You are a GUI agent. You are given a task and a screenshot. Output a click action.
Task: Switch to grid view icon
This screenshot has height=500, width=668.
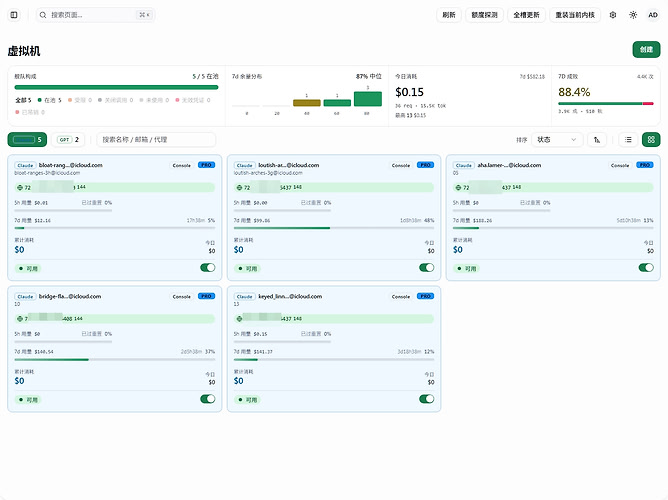tap(651, 140)
